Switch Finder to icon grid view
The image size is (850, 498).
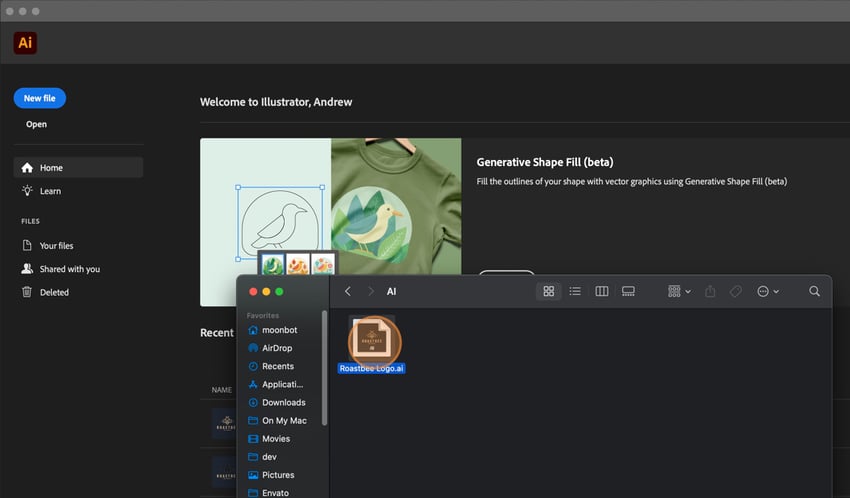tap(549, 292)
